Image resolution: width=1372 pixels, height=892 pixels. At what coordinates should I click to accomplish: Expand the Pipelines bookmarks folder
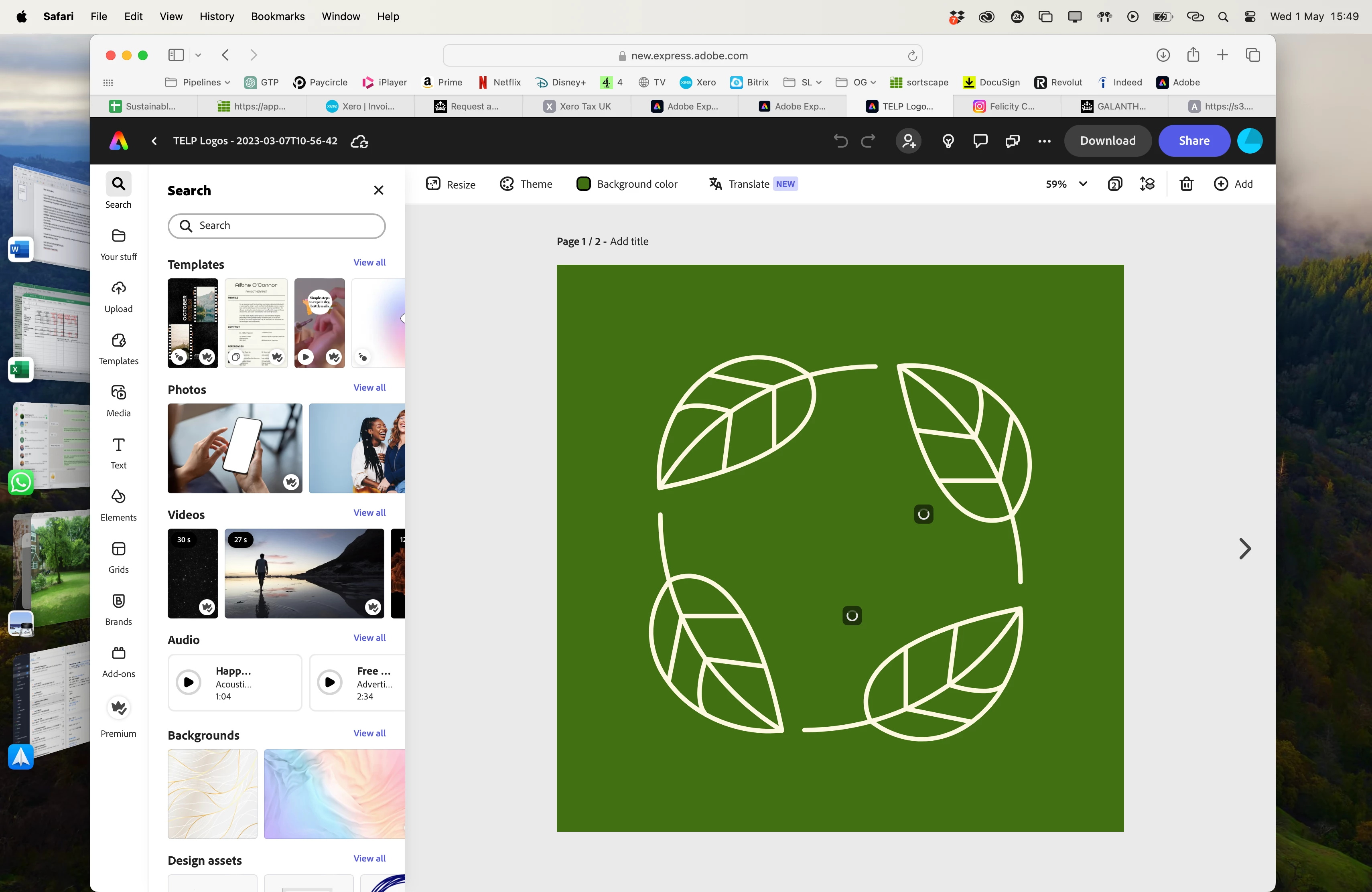[197, 82]
